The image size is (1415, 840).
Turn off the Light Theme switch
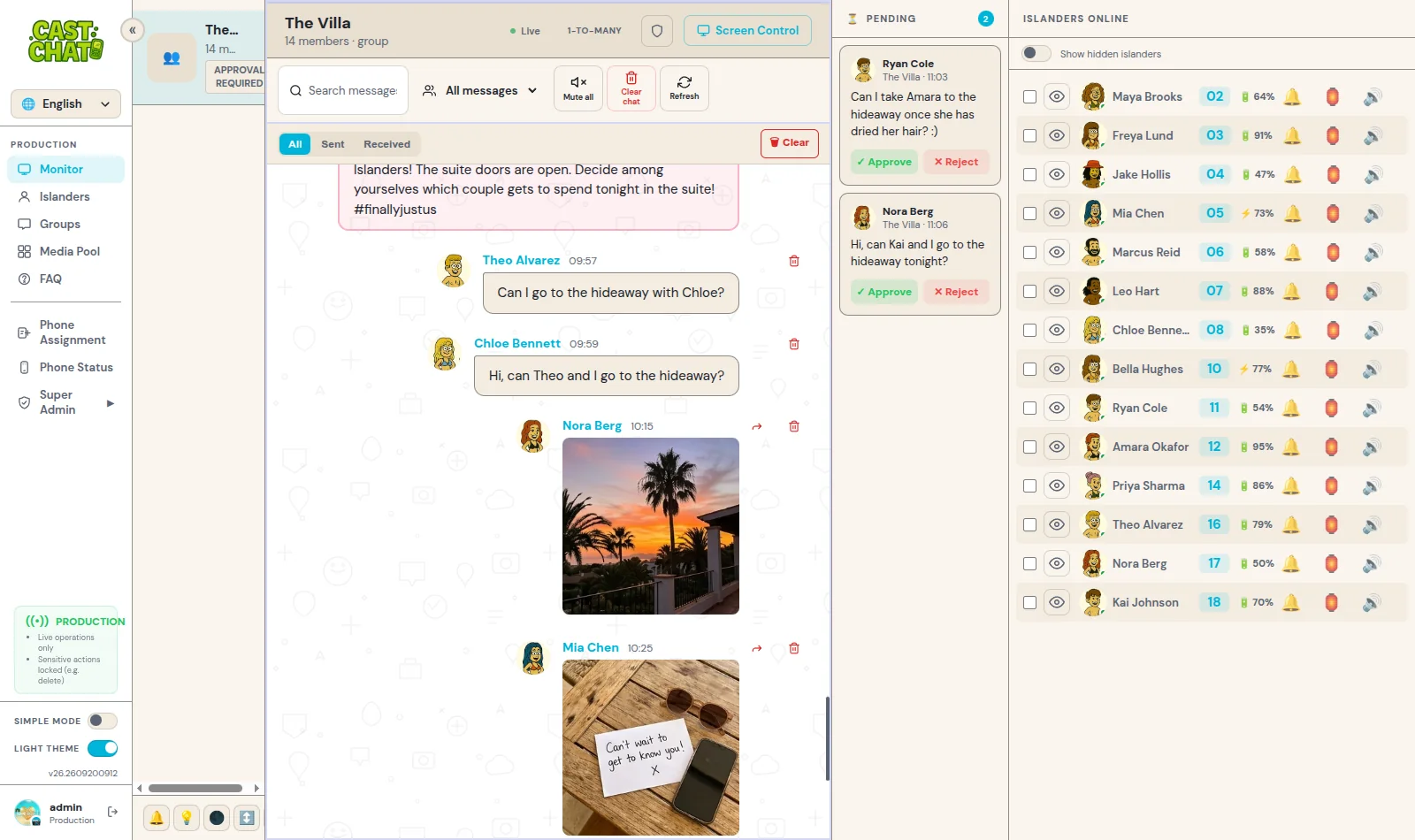[103, 748]
